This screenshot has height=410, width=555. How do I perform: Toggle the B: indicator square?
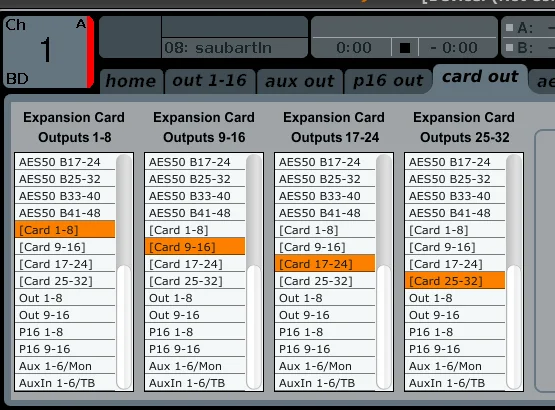[509, 47]
